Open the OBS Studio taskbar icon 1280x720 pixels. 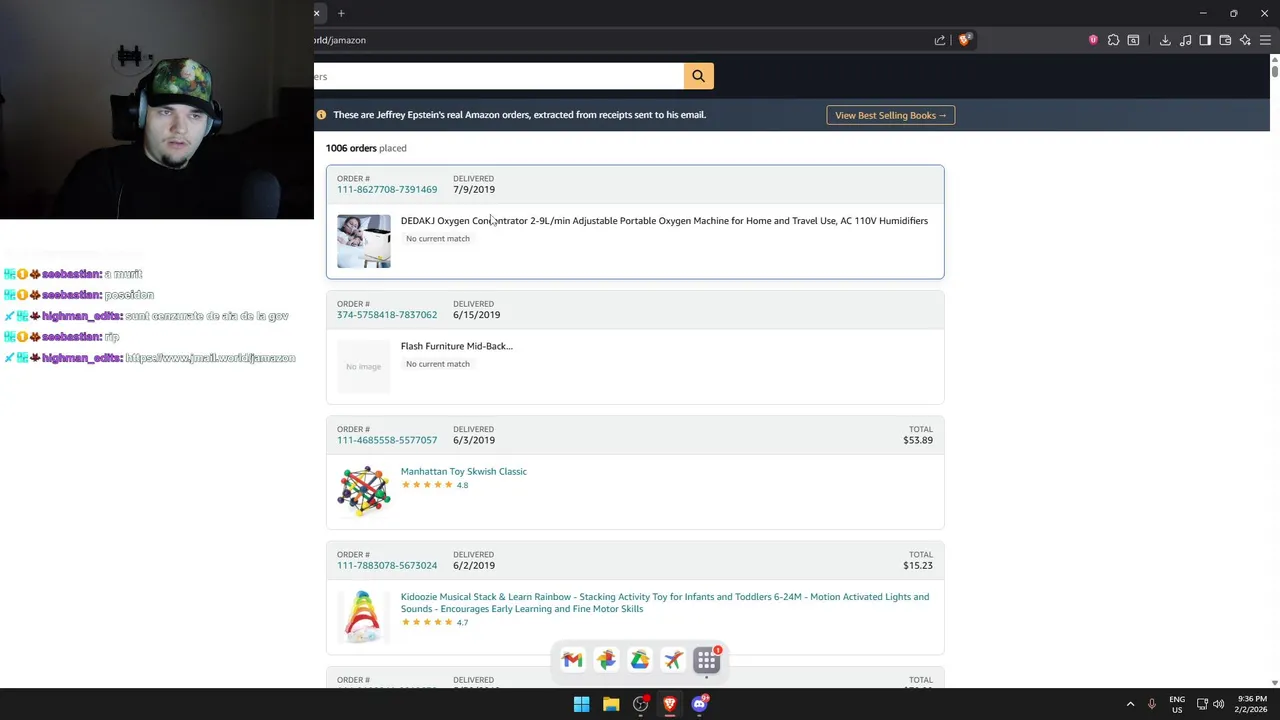click(x=641, y=704)
